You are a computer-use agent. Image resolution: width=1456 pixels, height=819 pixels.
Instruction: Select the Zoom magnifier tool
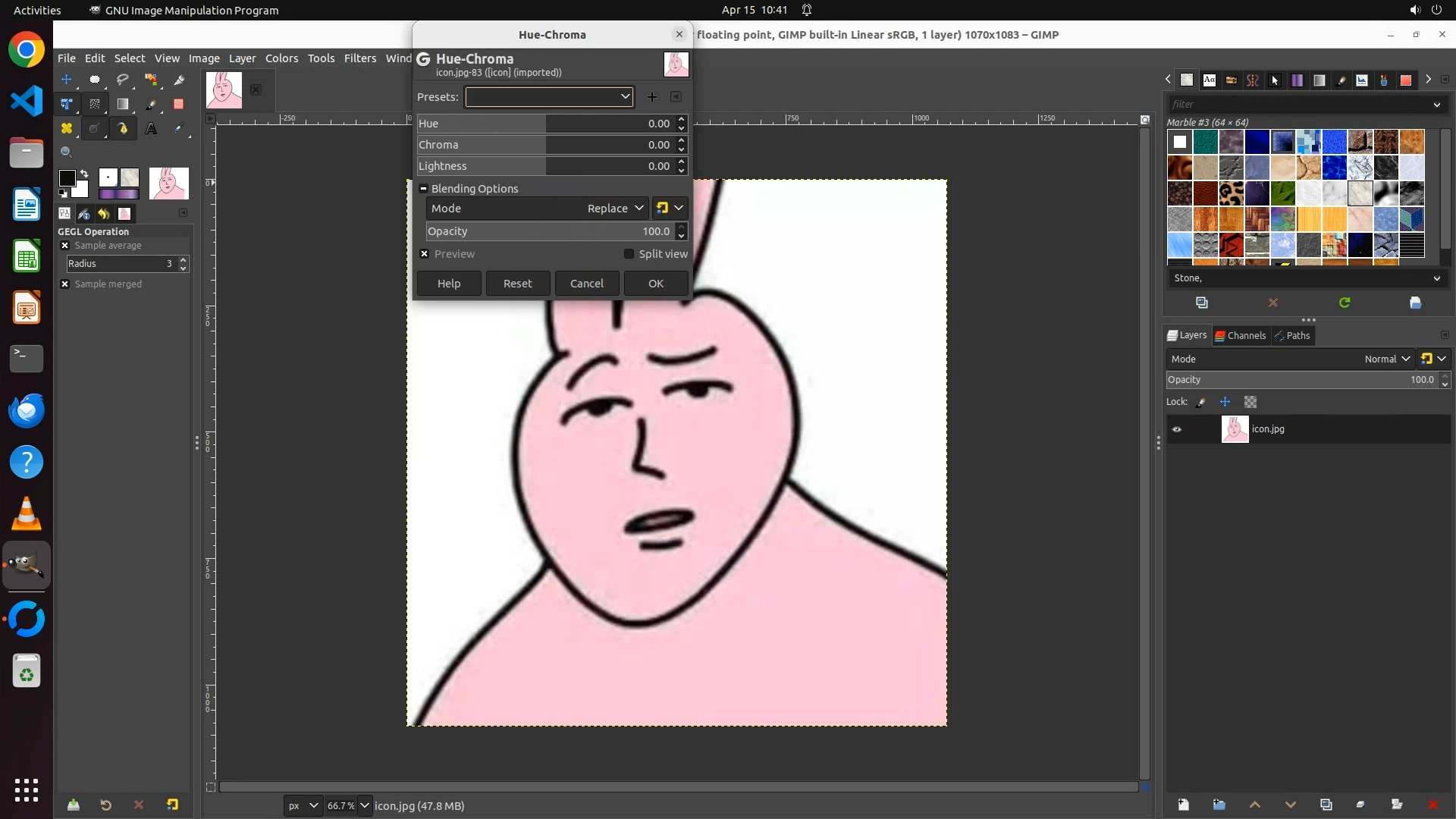point(67,152)
